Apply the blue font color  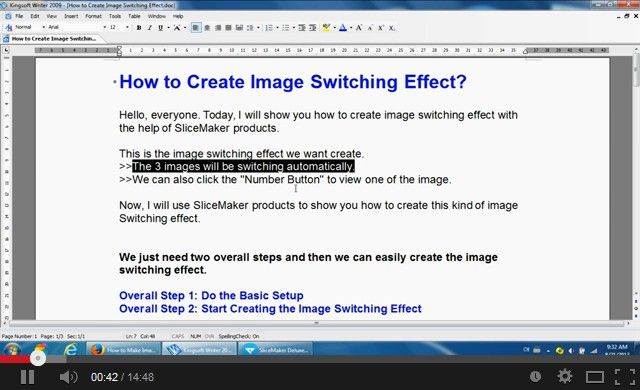(x=343, y=28)
